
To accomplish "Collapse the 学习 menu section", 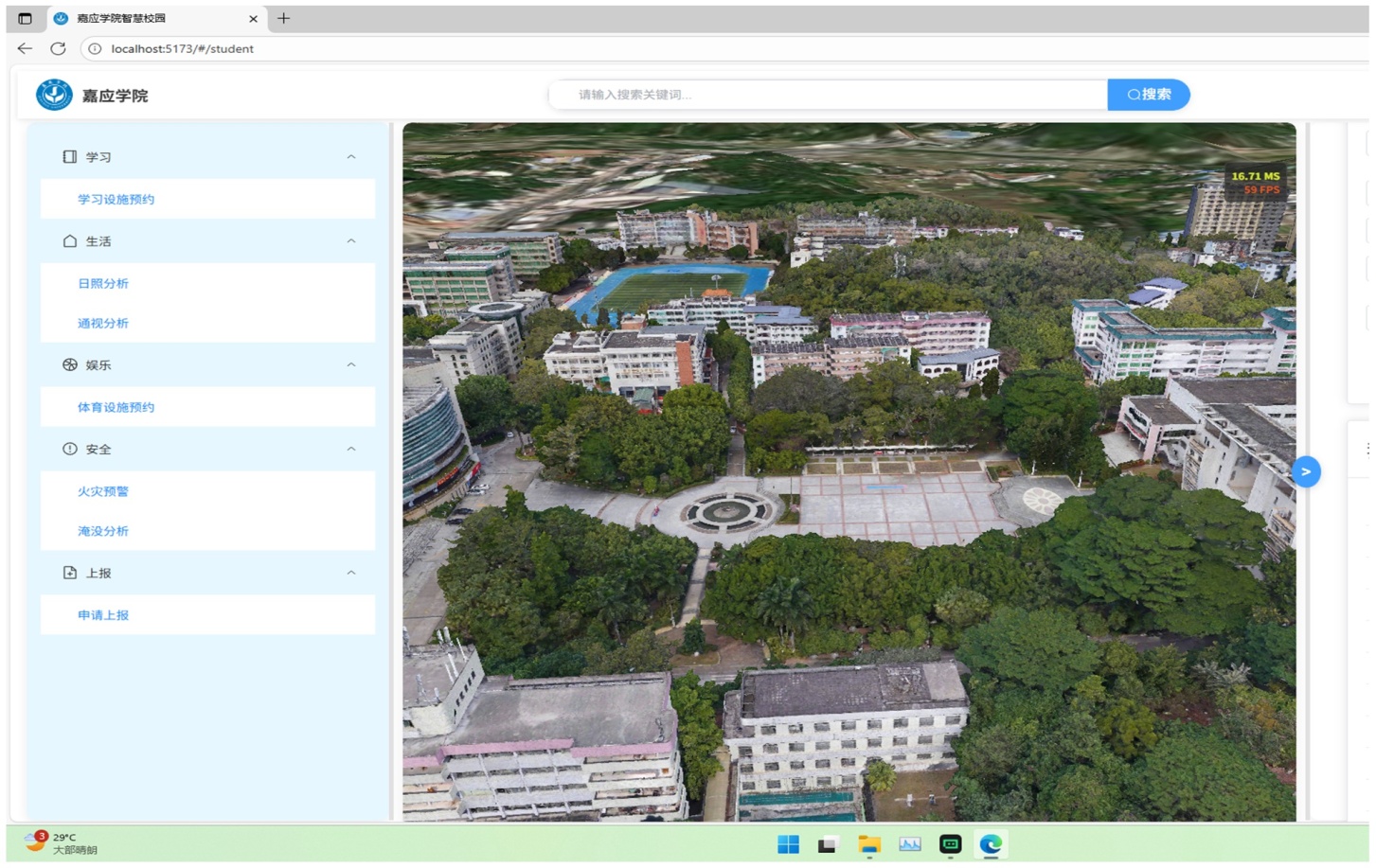I will (351, 157).
